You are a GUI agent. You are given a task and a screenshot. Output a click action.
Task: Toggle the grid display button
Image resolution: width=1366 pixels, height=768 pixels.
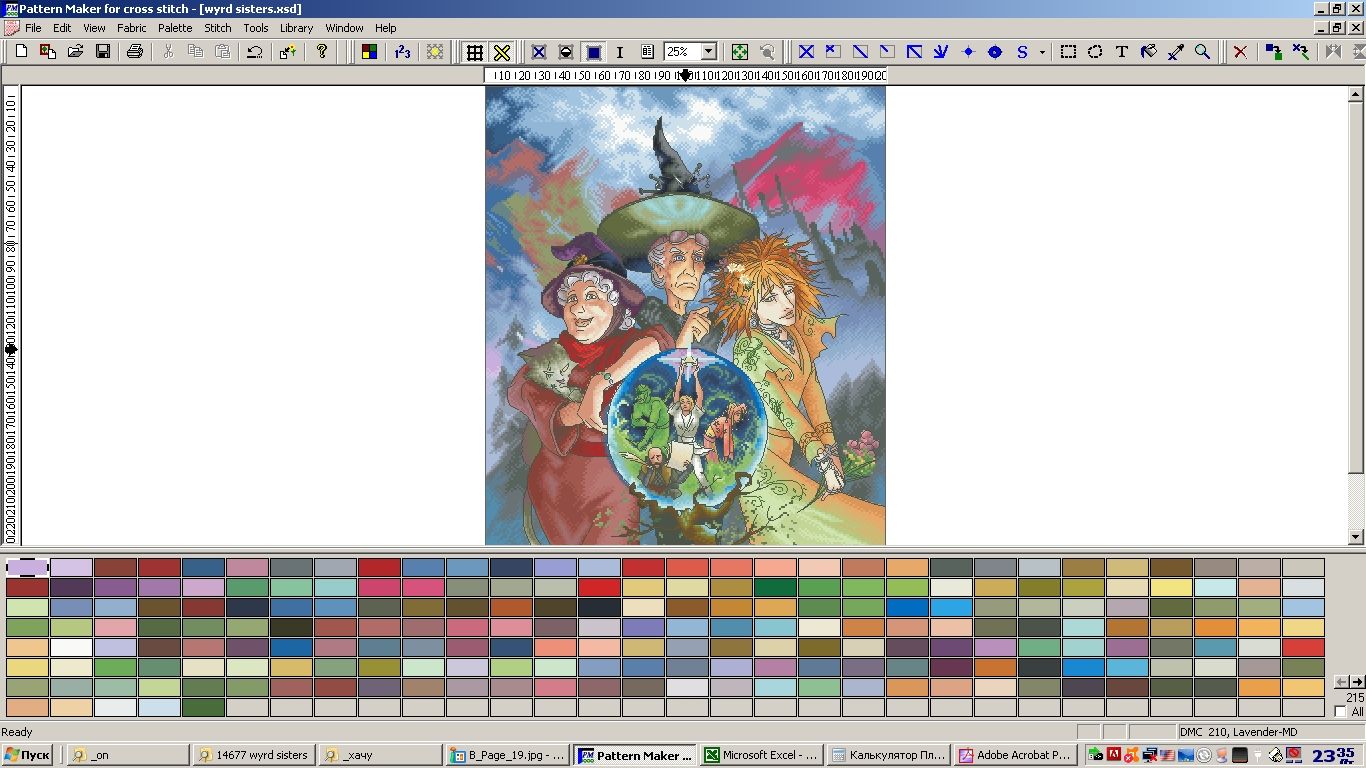coord(475,52)
